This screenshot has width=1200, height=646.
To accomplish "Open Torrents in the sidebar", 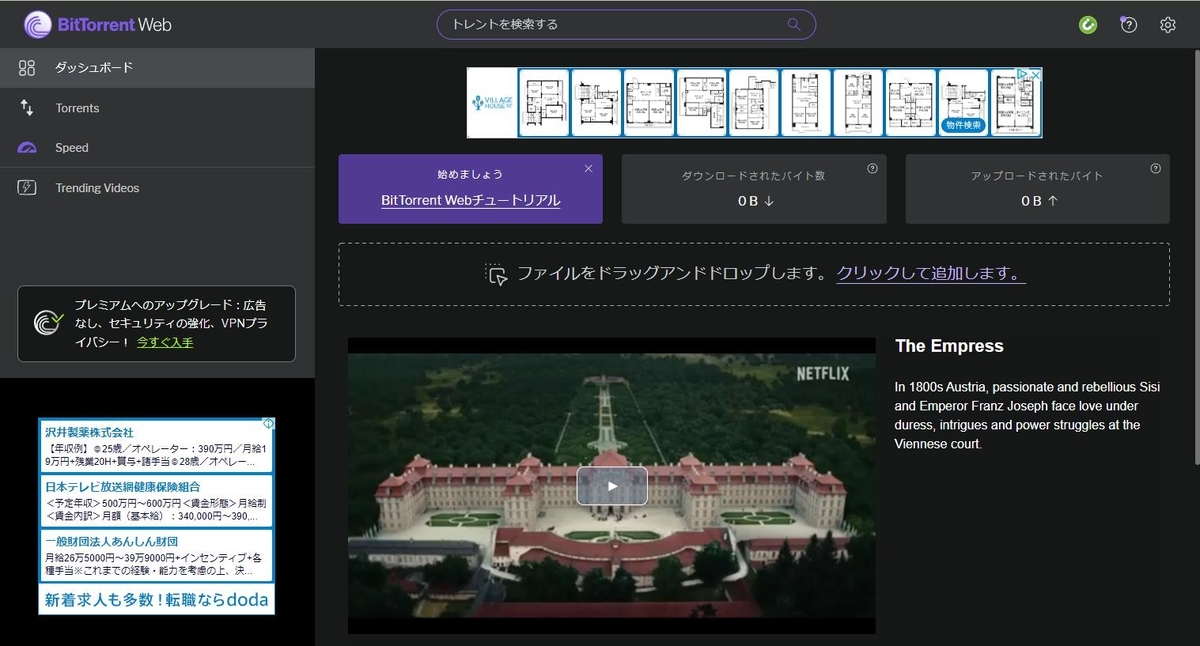I will point(157,108).
